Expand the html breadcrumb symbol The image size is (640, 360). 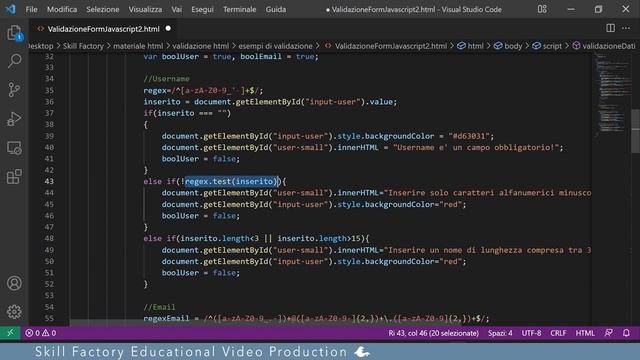point(471,46)
